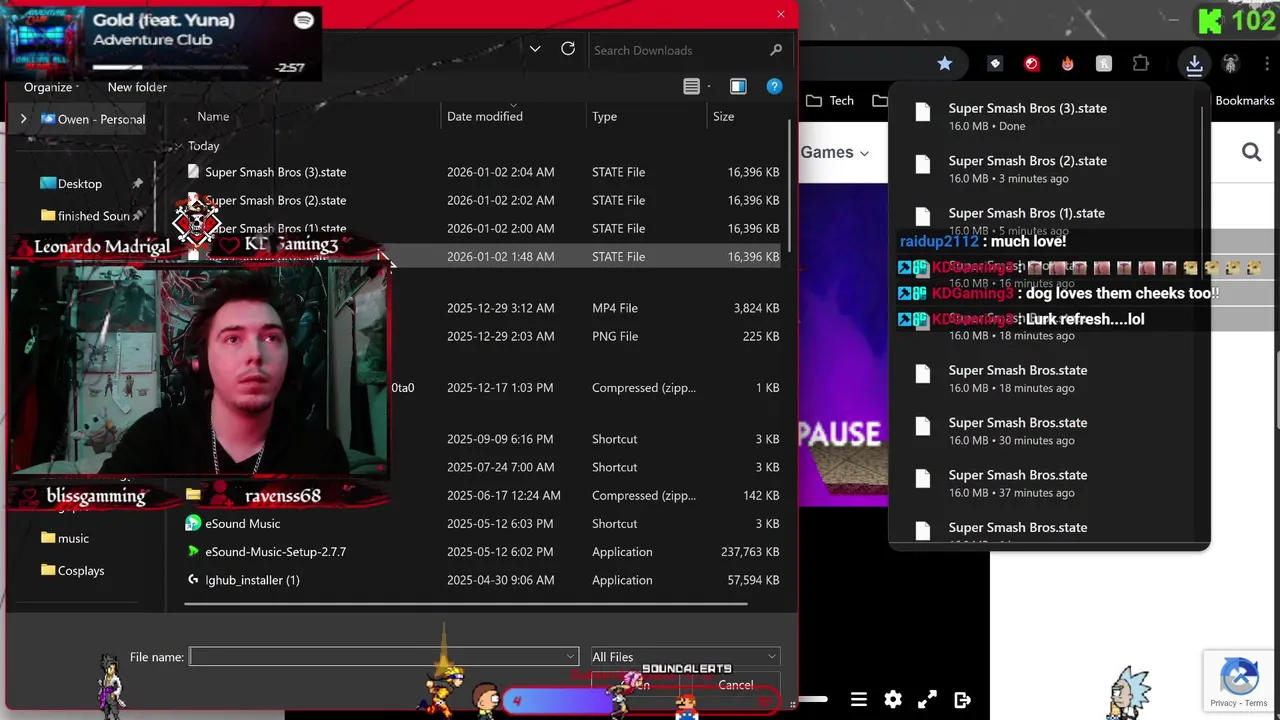Open Chrome's extensions puzzle piece icon
The height and width of the screenshot is (720, 1280).
coord(1141,64)
